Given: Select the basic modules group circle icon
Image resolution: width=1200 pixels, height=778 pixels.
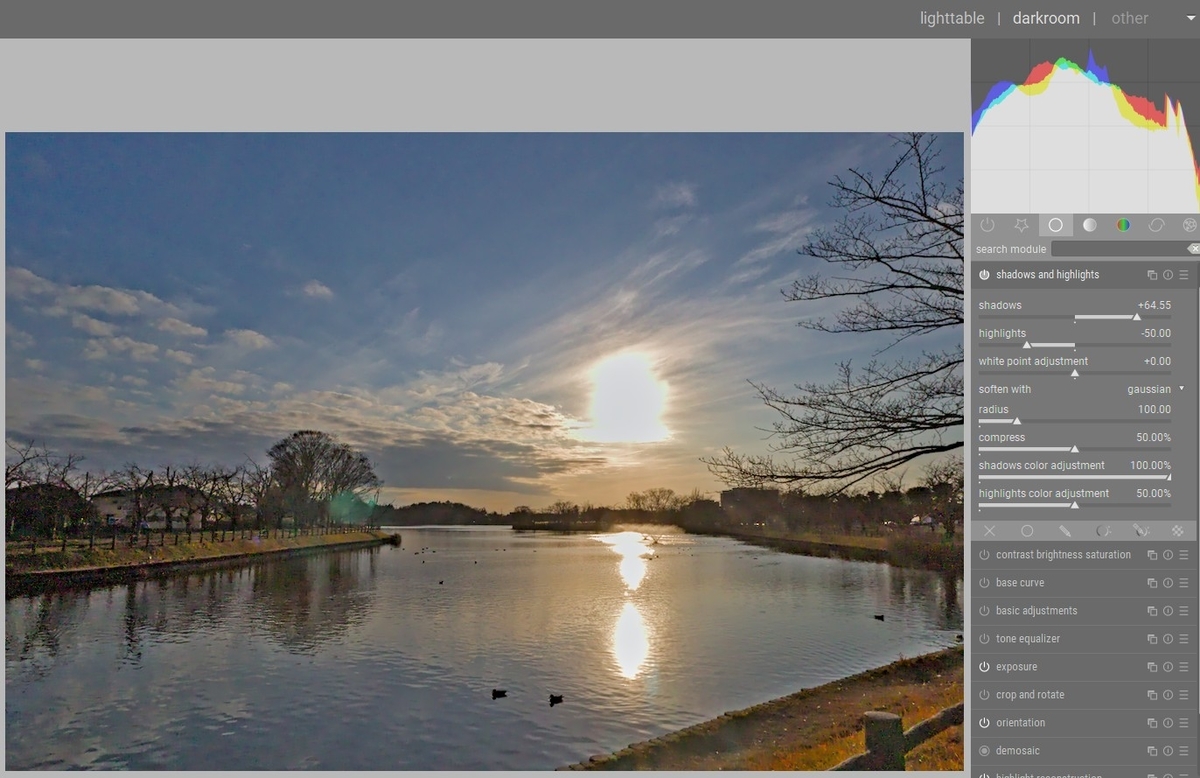Looking at the screenshot, I should tap(1055, 225).
